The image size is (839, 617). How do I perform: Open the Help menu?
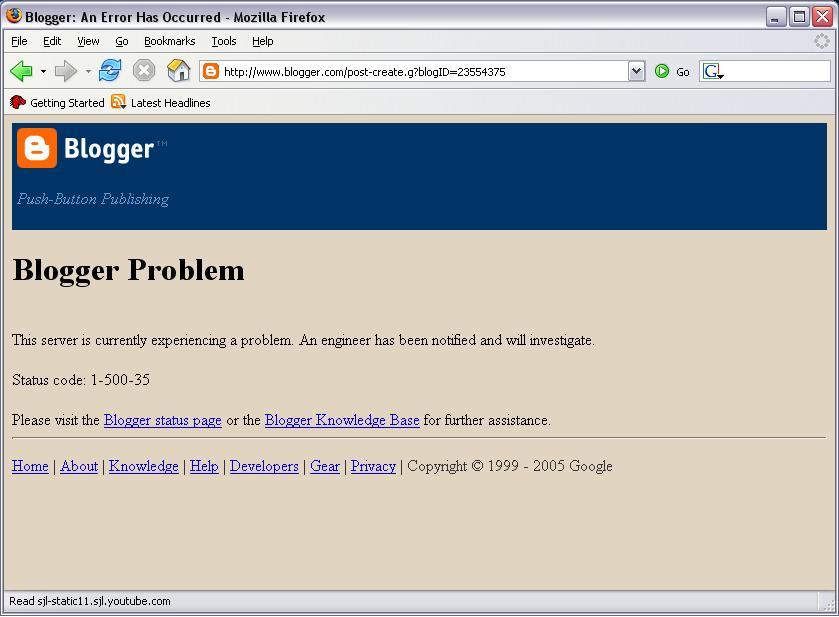263,41
